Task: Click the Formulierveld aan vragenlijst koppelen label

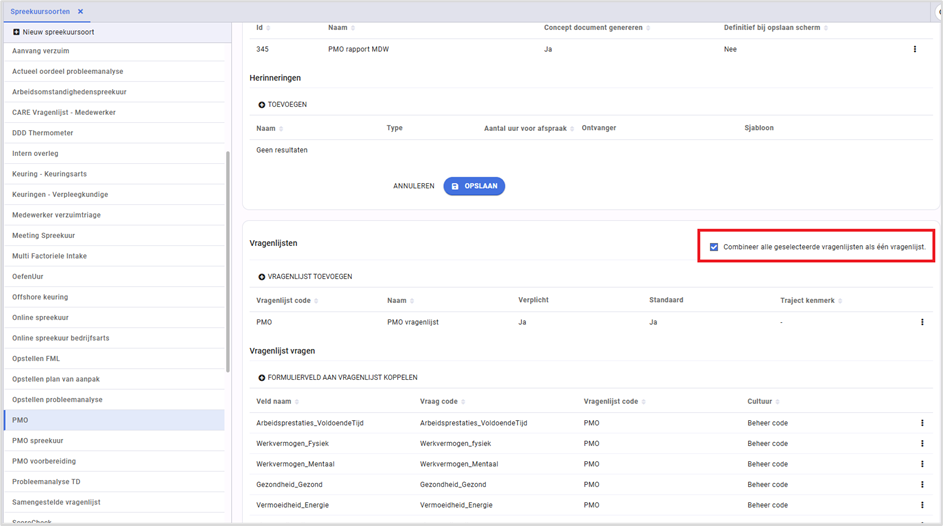Action: click(x=342, y=378)
